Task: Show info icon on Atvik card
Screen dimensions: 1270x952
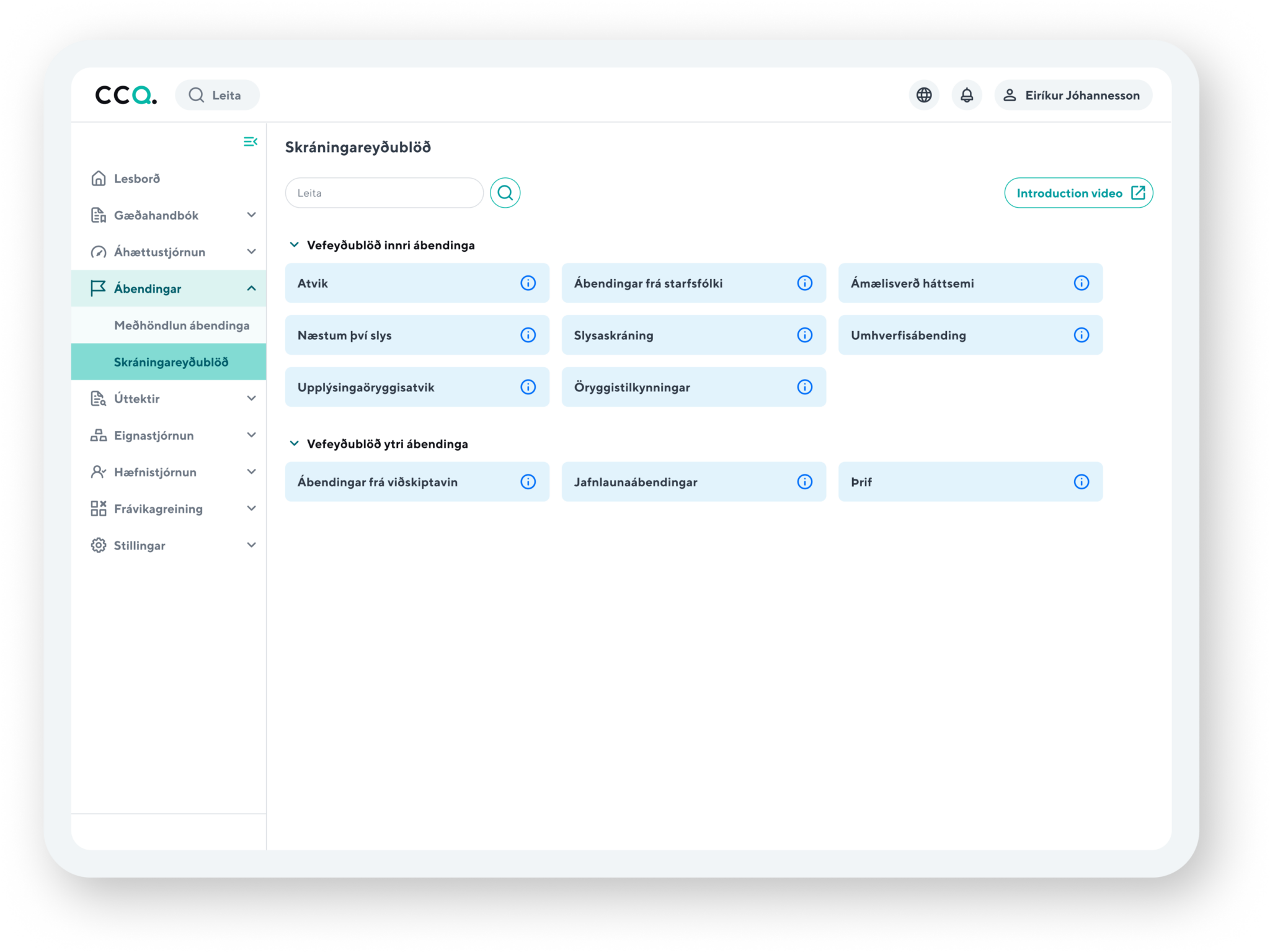Action: [528, 283]
